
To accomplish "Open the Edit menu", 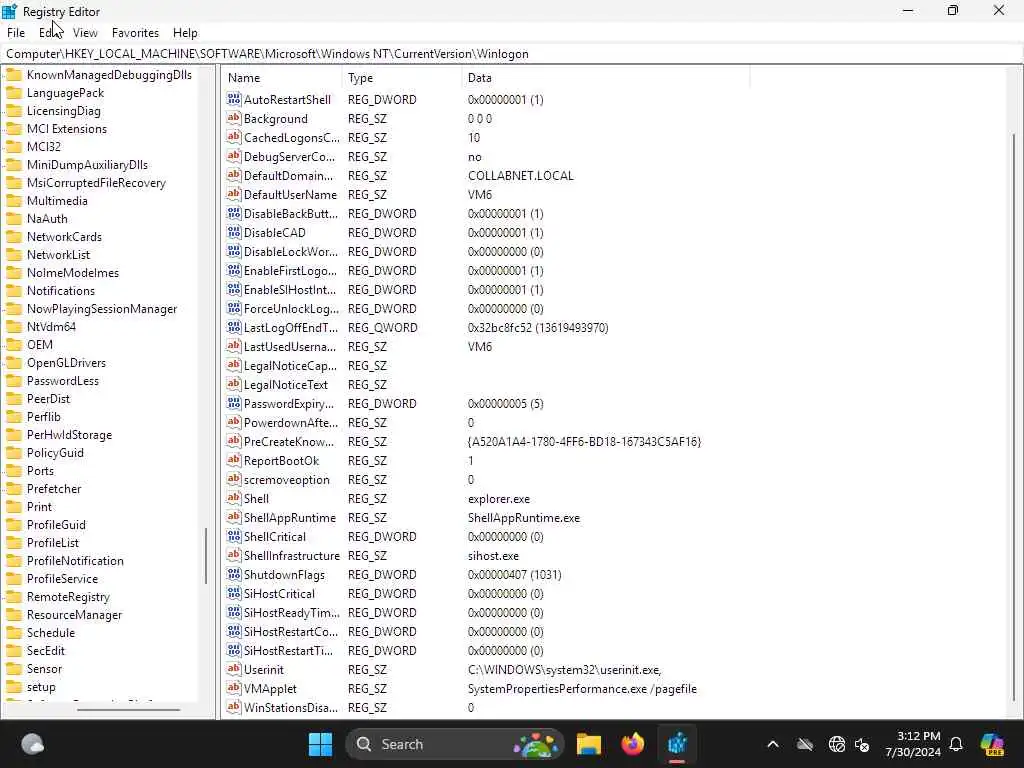I will 50,33.
